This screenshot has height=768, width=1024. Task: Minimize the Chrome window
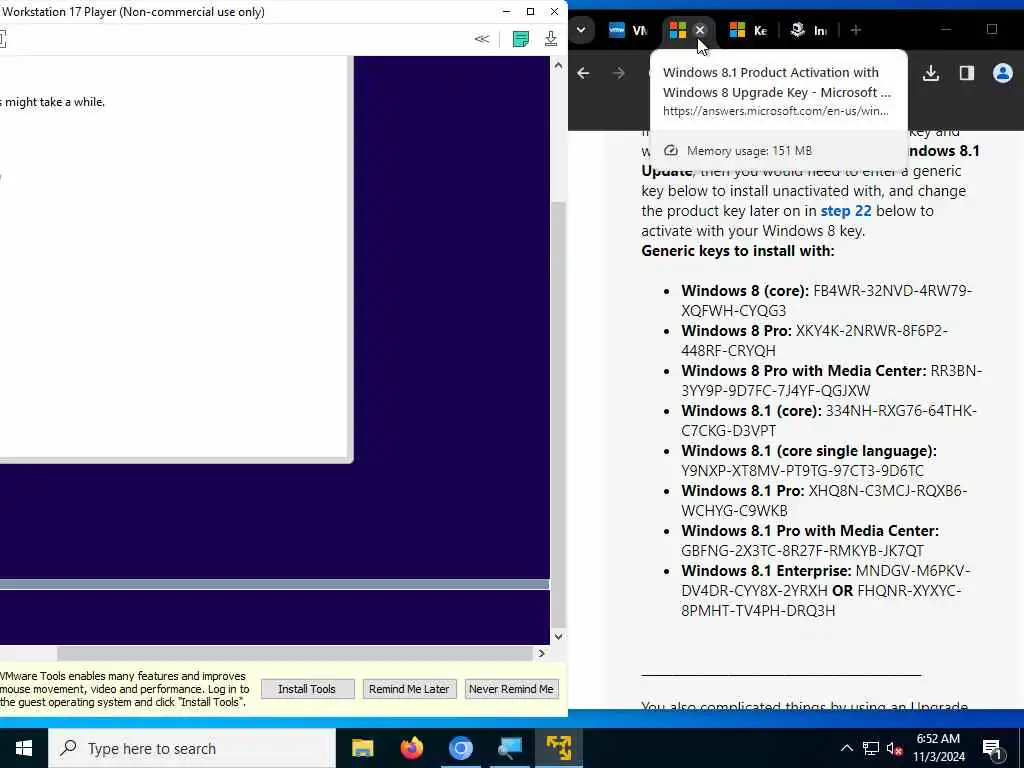[946, 30]
